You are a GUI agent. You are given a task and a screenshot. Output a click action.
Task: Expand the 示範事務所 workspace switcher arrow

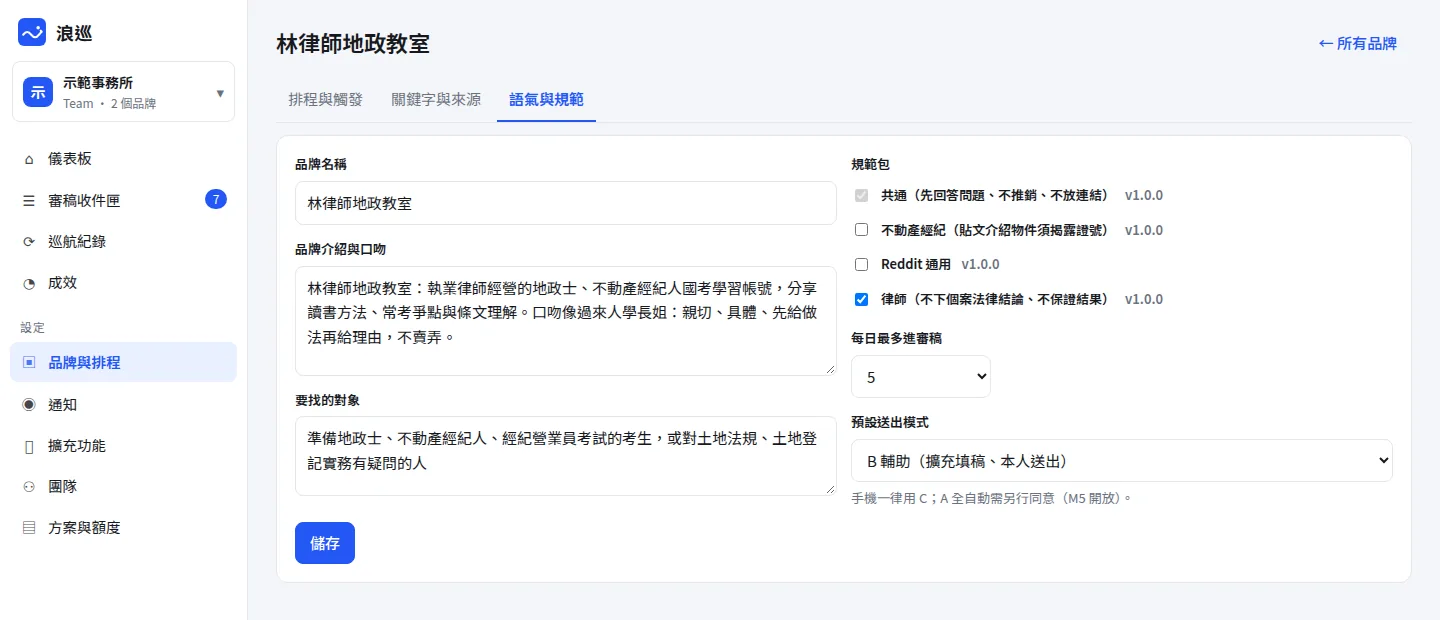[x=220, y=93]
